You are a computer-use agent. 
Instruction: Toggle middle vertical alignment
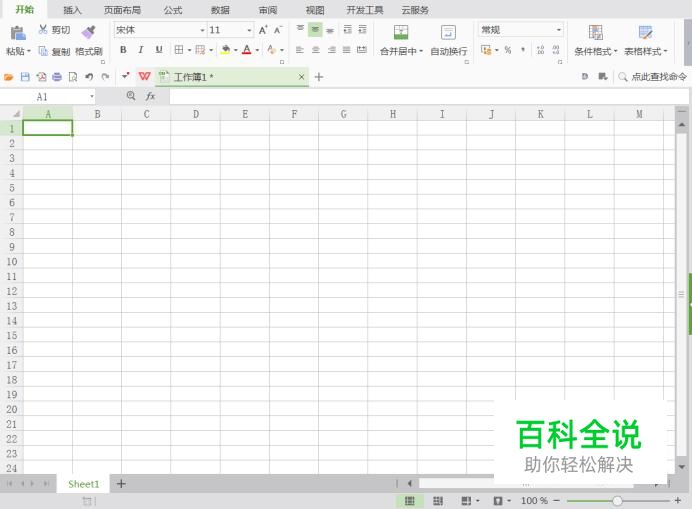[315, 29]
